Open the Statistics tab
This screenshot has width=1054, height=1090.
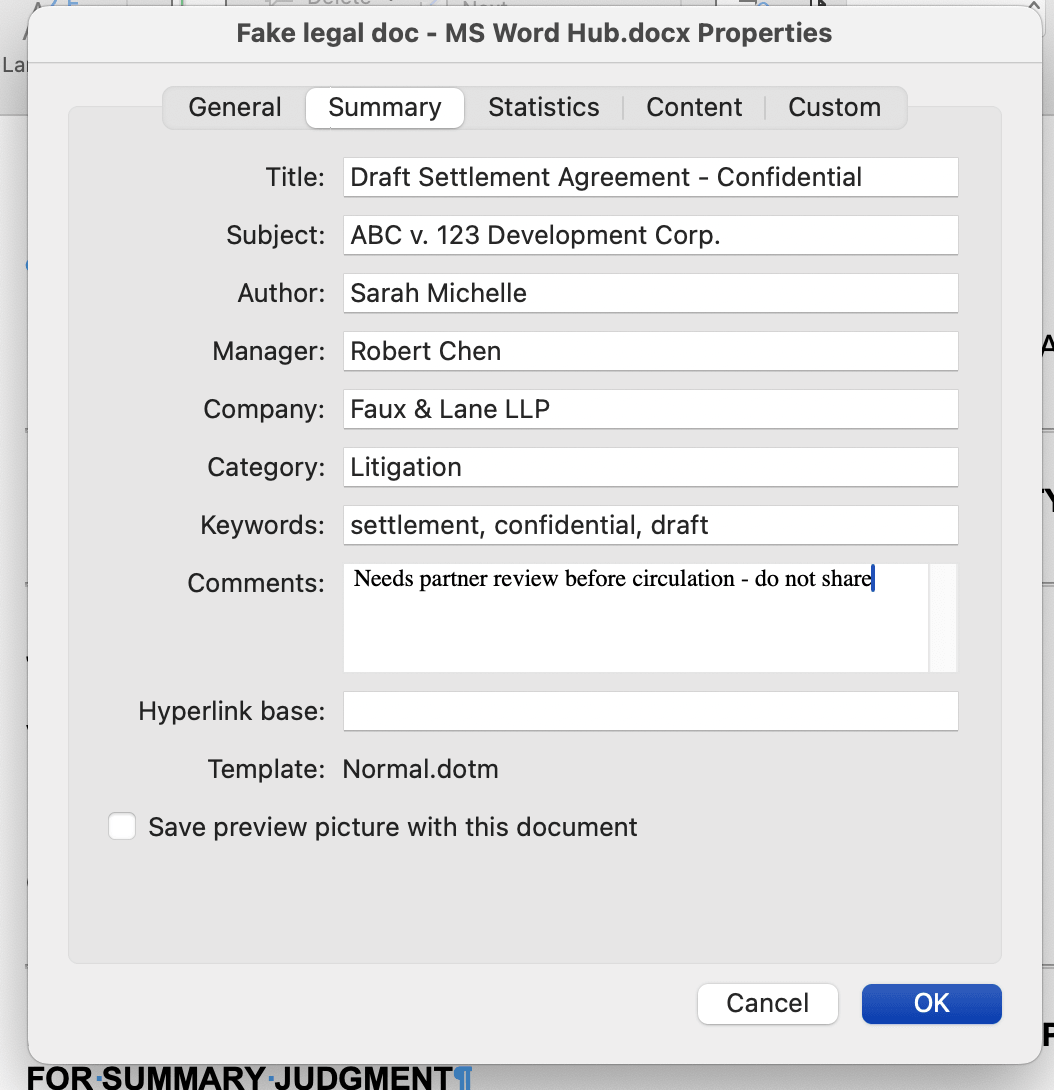(x=543, y=108)
